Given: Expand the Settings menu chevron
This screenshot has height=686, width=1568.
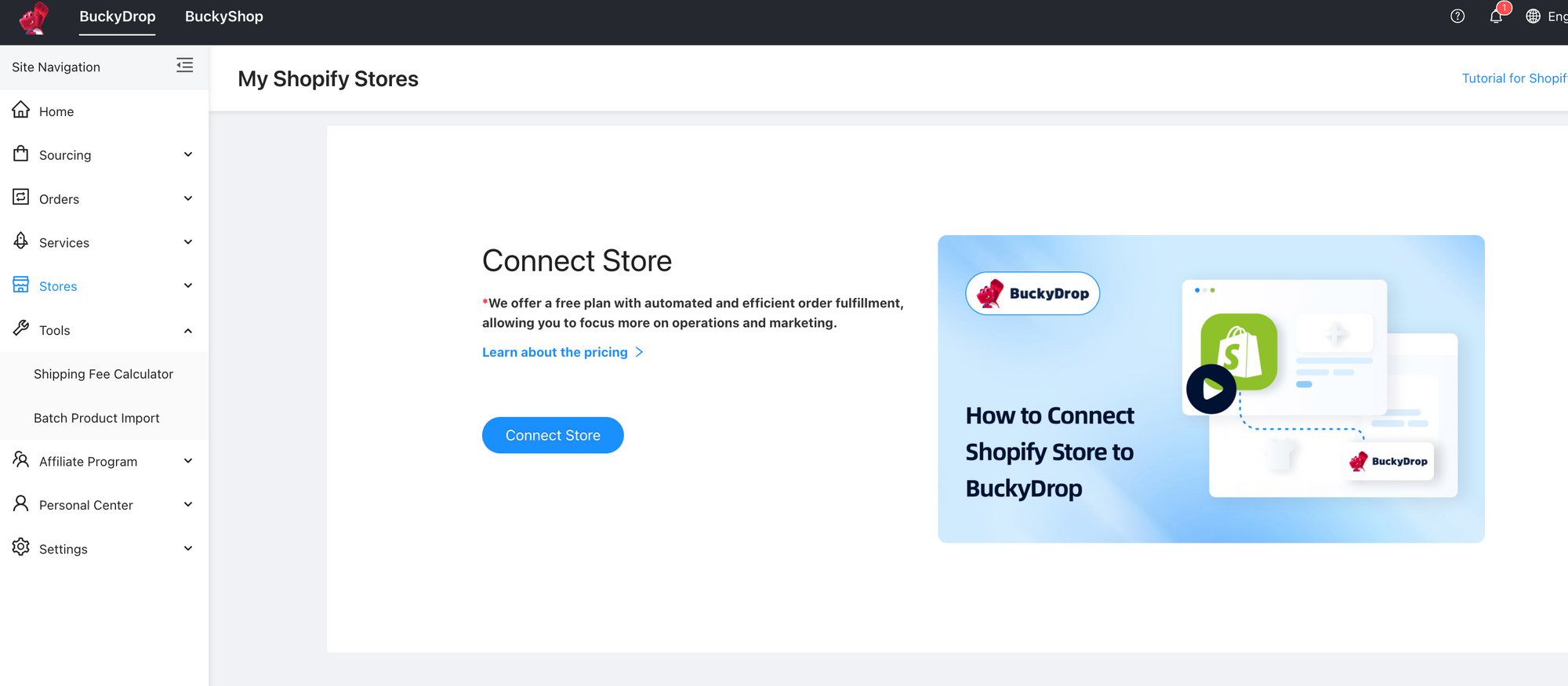Looking at the screenshot, I should coord(188,549).
